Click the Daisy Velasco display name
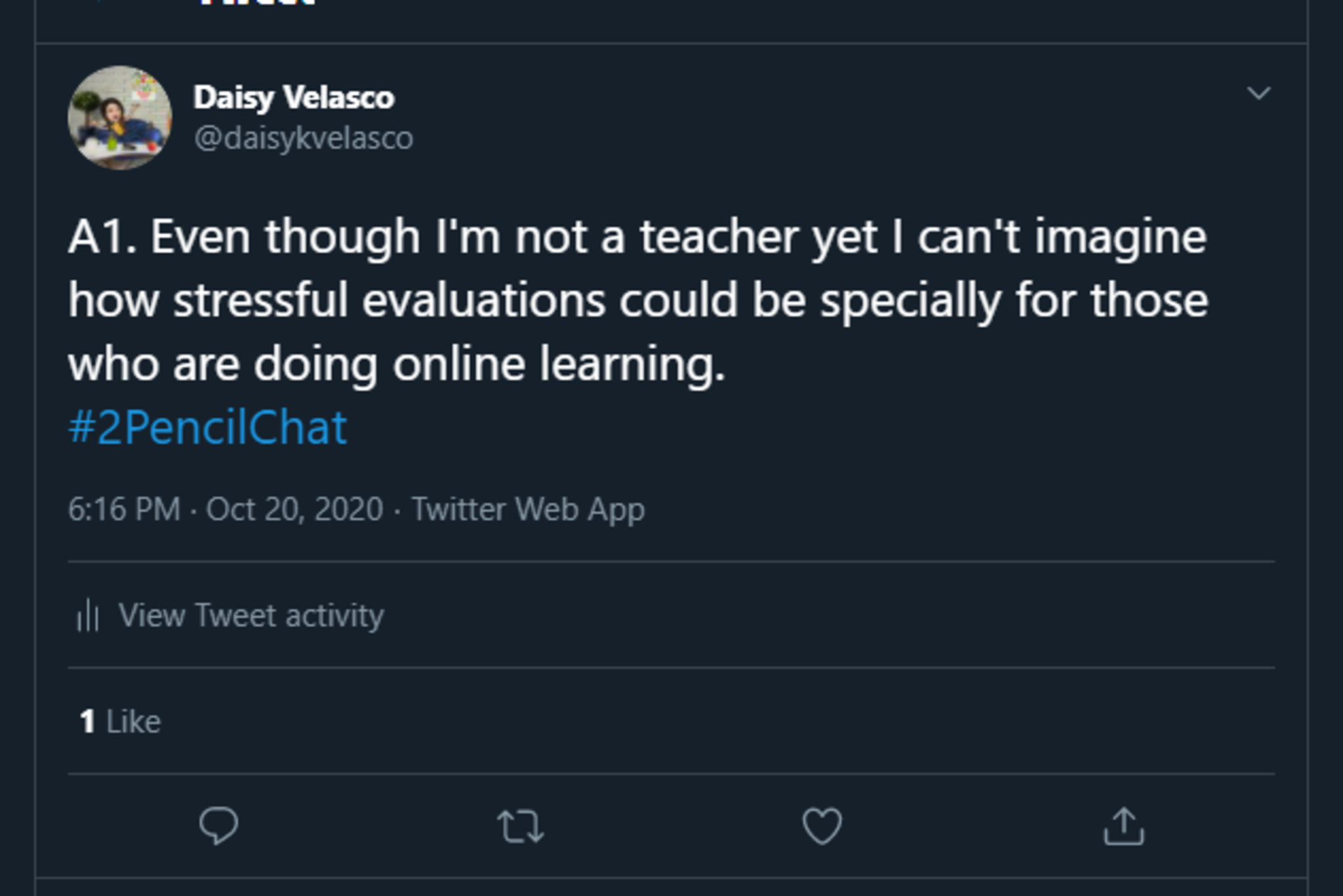The height and width of the screenshot is (896, 1343). (x=294, y=98)
